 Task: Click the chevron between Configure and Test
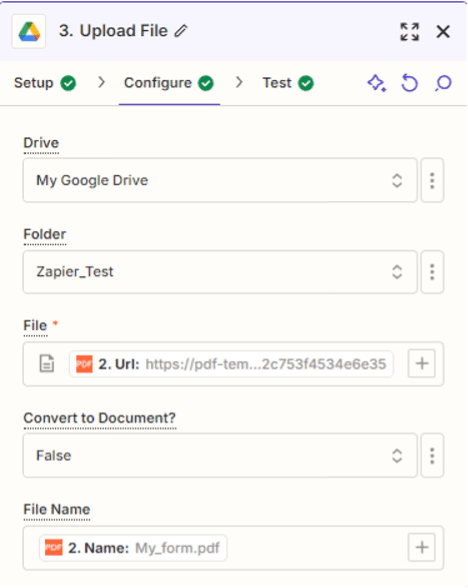pos(239,82)
